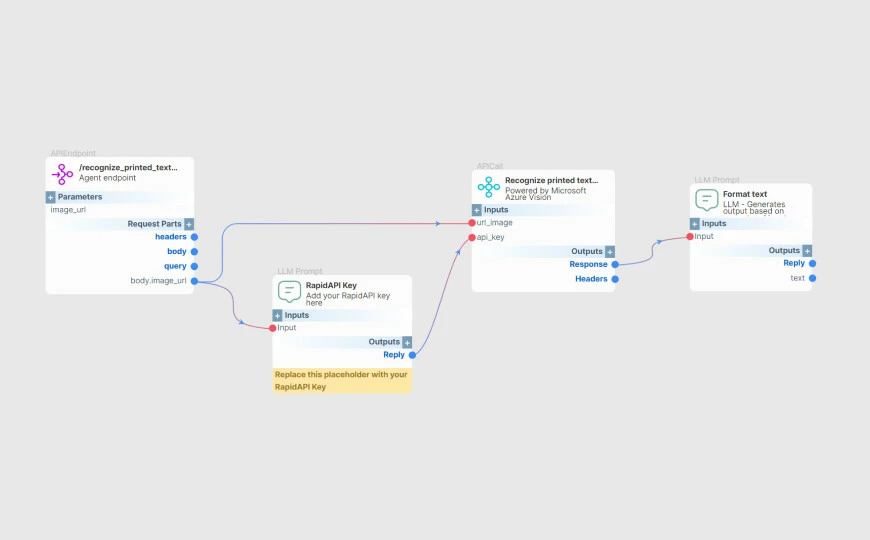
Task: Click the RapidAPI Key chat bubble icon
Action: tap(289, 291)
